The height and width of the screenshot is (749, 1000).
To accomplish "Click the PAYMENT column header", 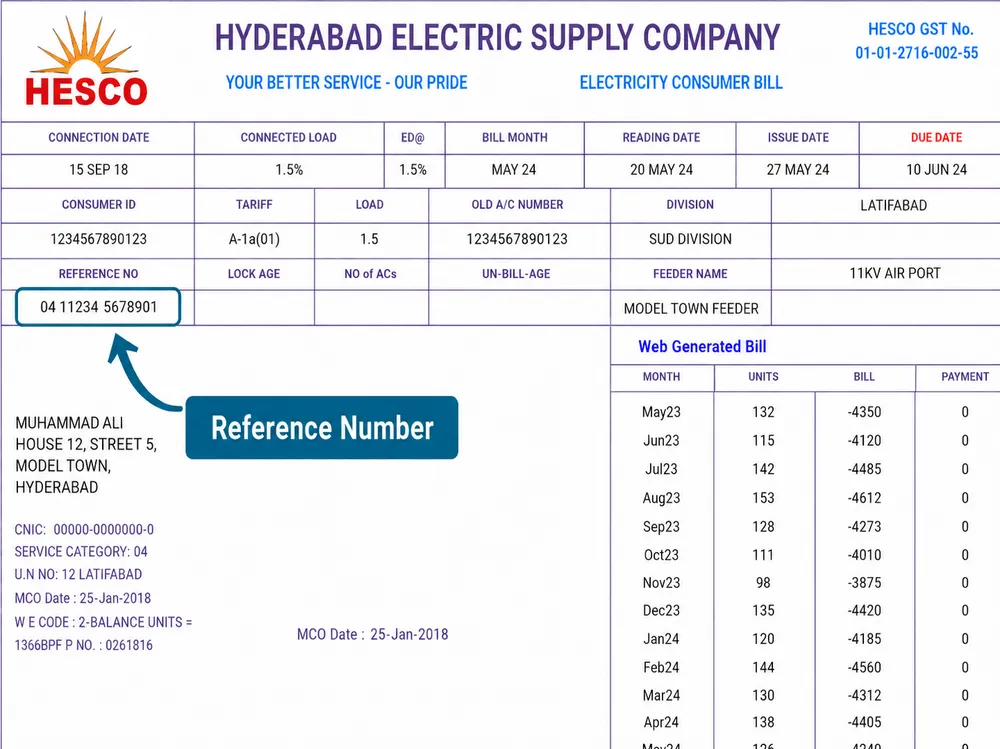I will (x=965, y=376).
